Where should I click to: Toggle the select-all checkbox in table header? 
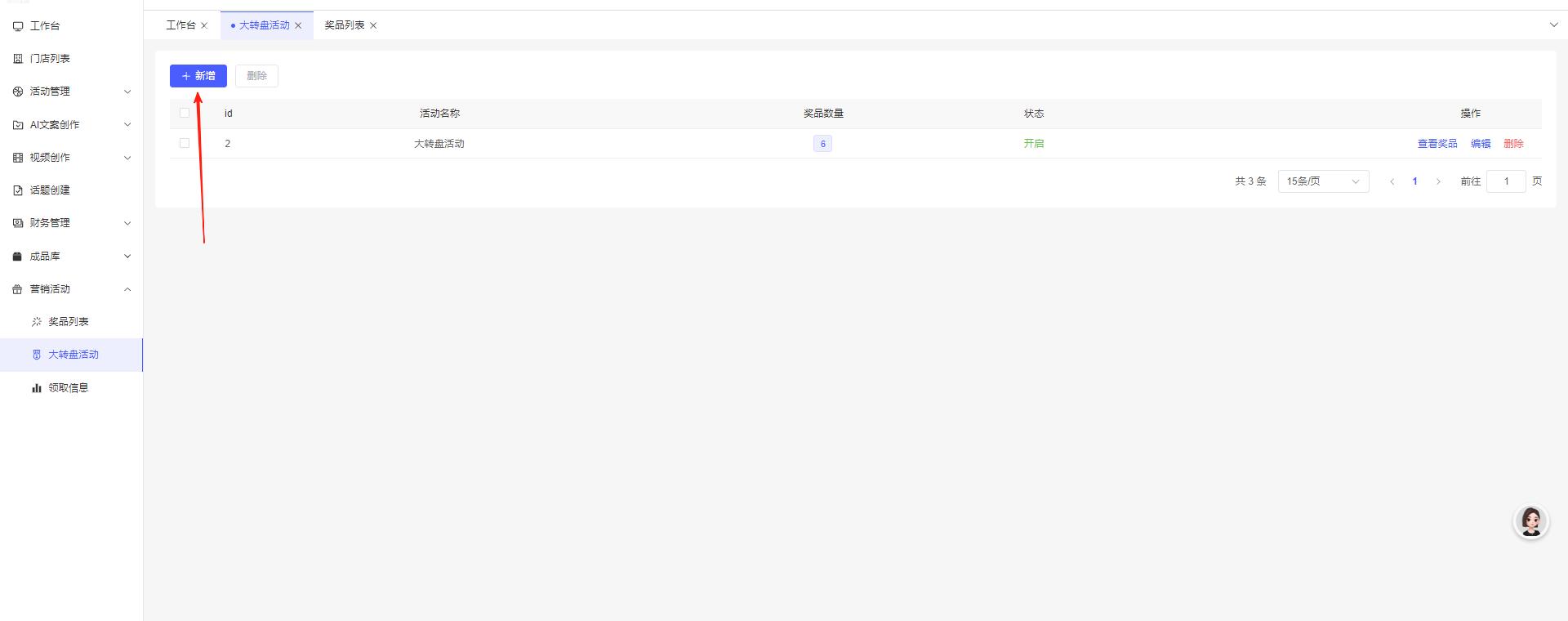(185, 114)
